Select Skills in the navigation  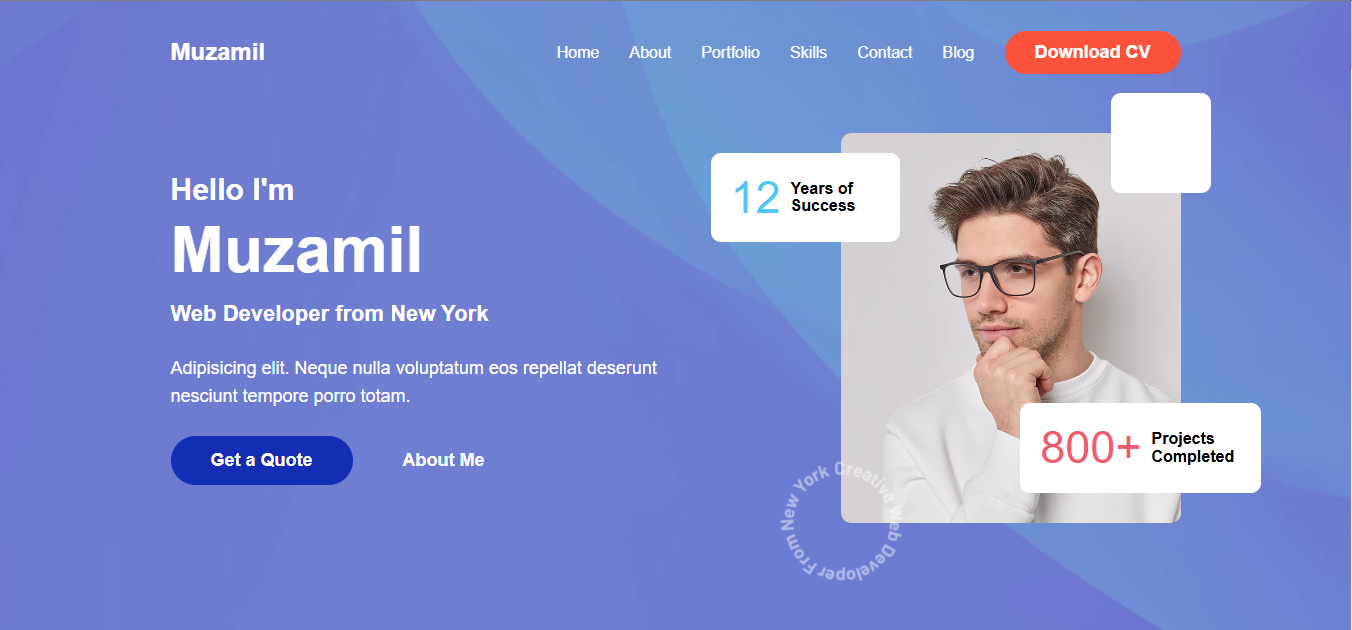click(808, 52)
